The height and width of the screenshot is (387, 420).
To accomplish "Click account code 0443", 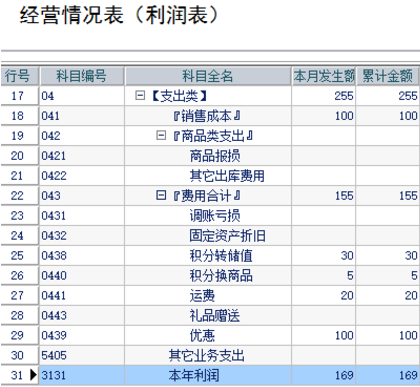I will [x=54, y=315].
